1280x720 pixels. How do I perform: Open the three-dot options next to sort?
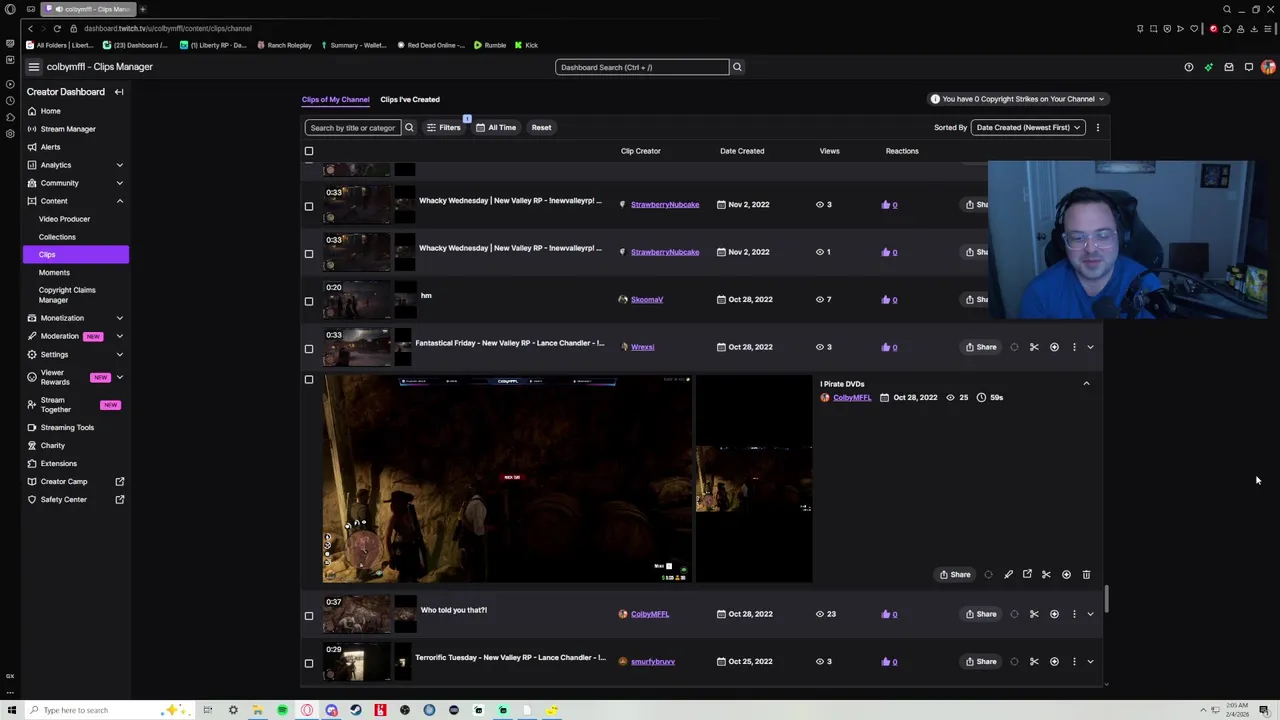click(x=1097, y=128)
